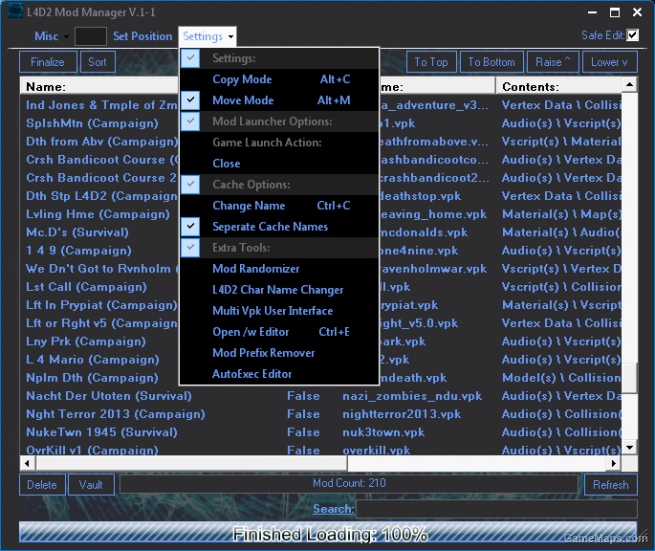Select Lvling Hme (Campaign) row
The height and width of the screenshot is (551, 655).
pos(98,214)
